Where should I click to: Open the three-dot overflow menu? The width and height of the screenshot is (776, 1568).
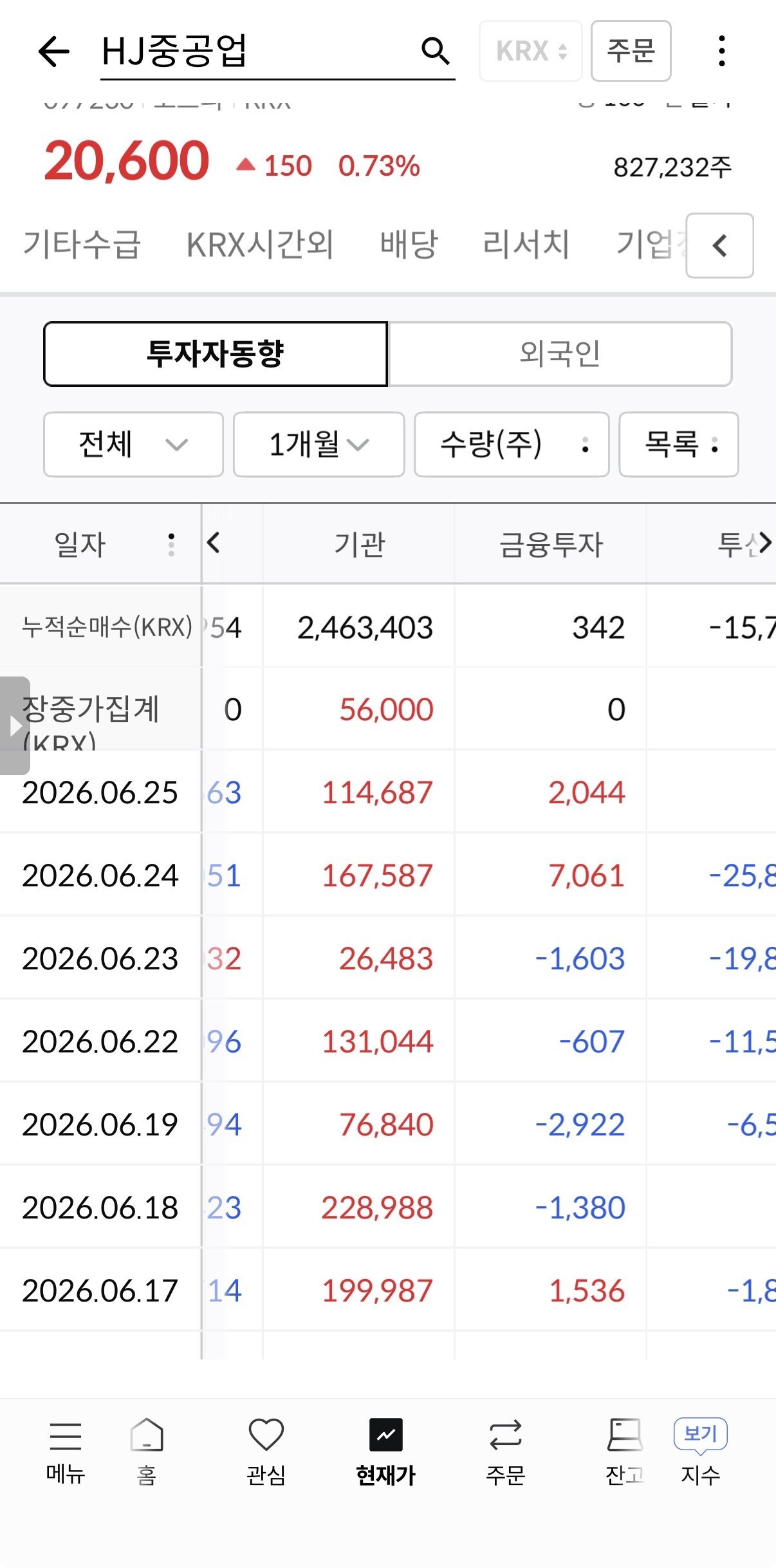(722, 51)
